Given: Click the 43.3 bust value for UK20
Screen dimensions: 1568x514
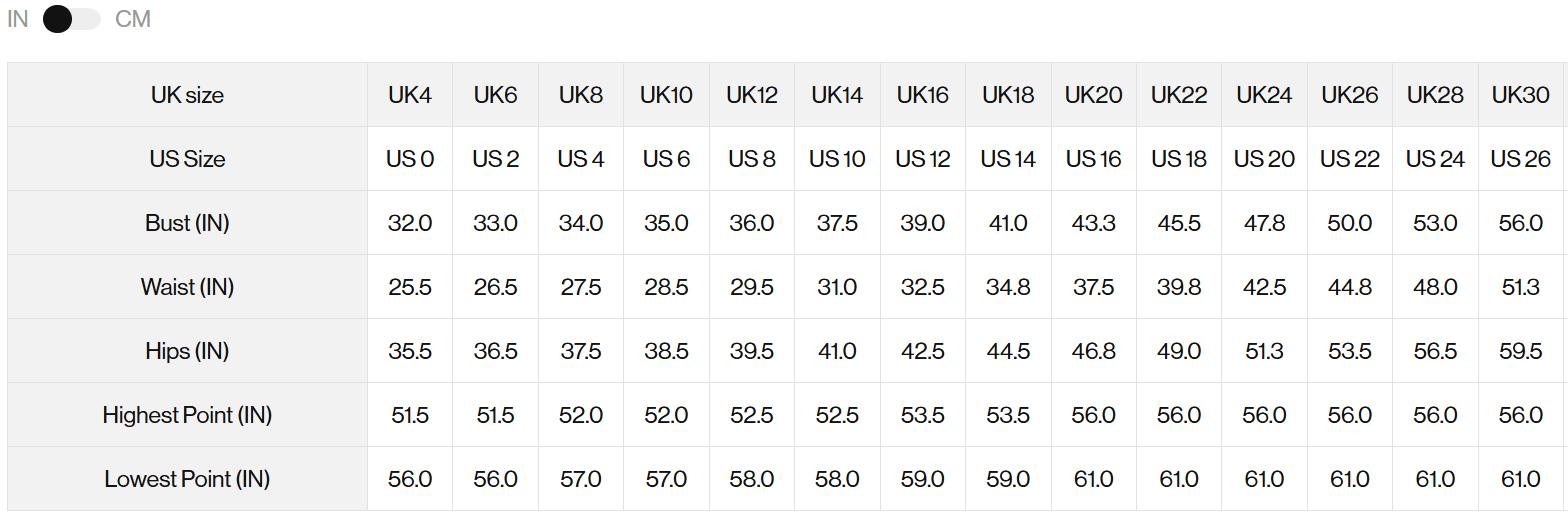Looking at the screenshot, I should pyautogui.click(x=1093, y=223).
